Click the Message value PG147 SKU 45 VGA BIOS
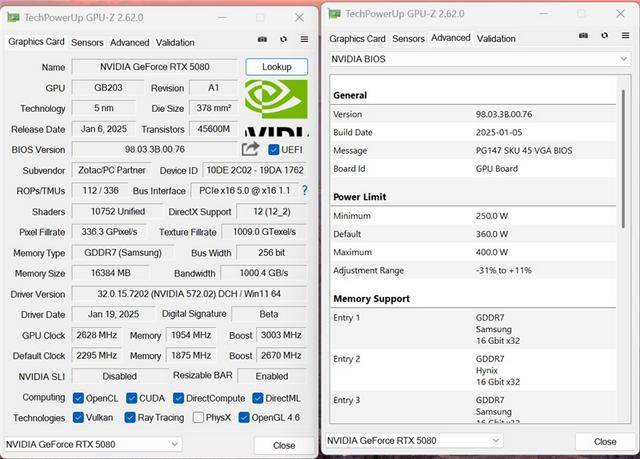The height and width of the screenshot is (459, 640). click(x=524, y=151)
